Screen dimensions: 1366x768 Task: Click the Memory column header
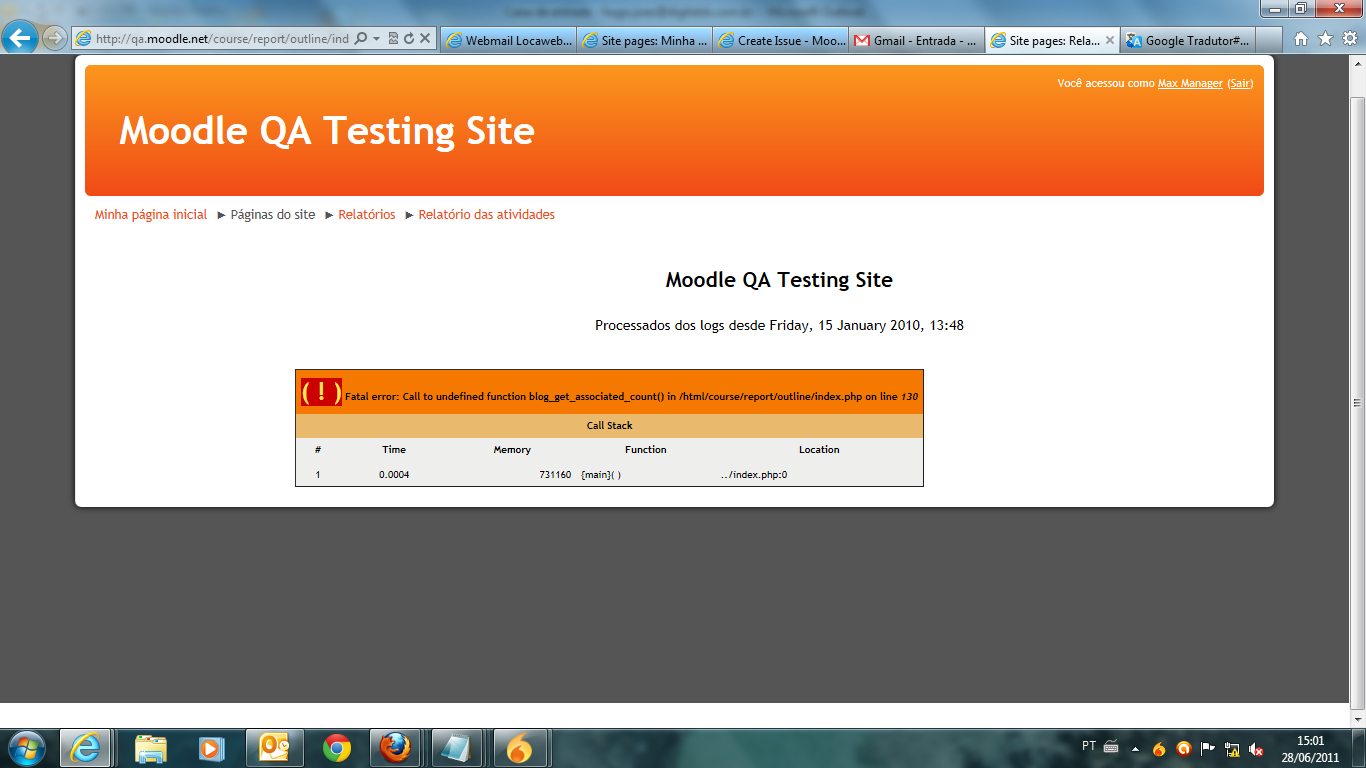point(512,450)
